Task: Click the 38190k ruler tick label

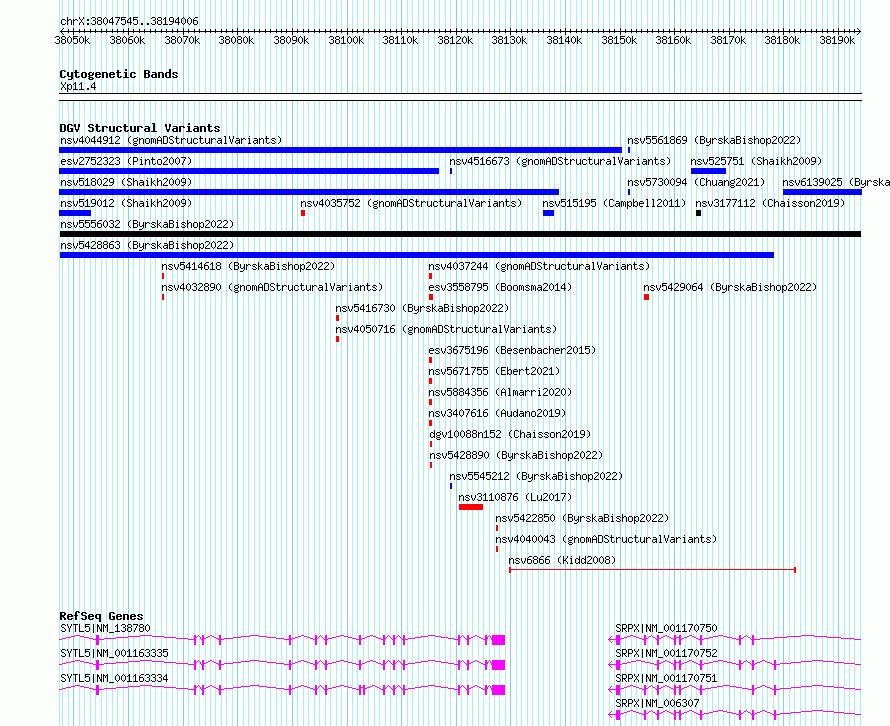Action: click(x=837, y=41)
